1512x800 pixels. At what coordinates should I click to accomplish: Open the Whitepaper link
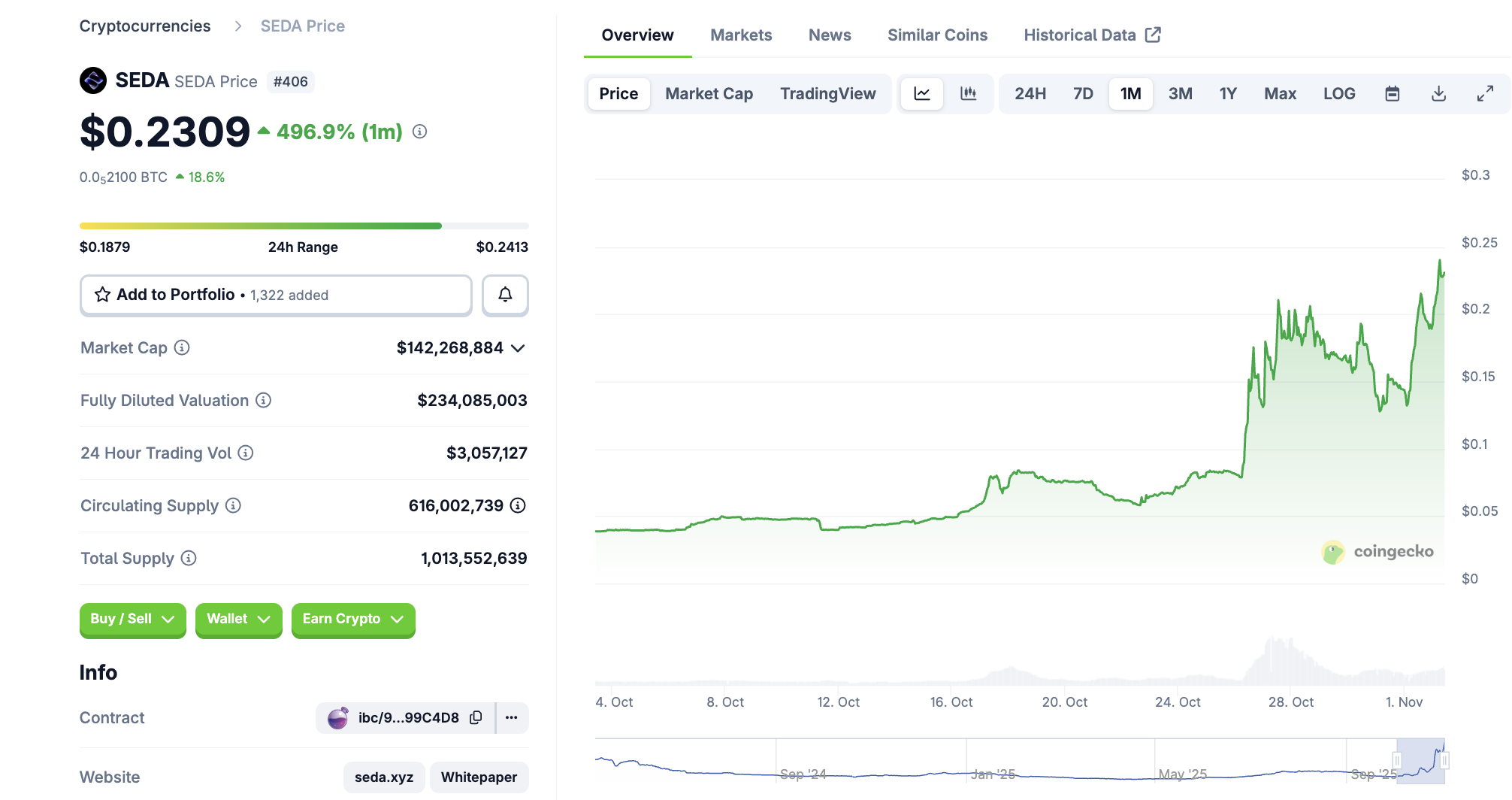(x=479, y=777)
